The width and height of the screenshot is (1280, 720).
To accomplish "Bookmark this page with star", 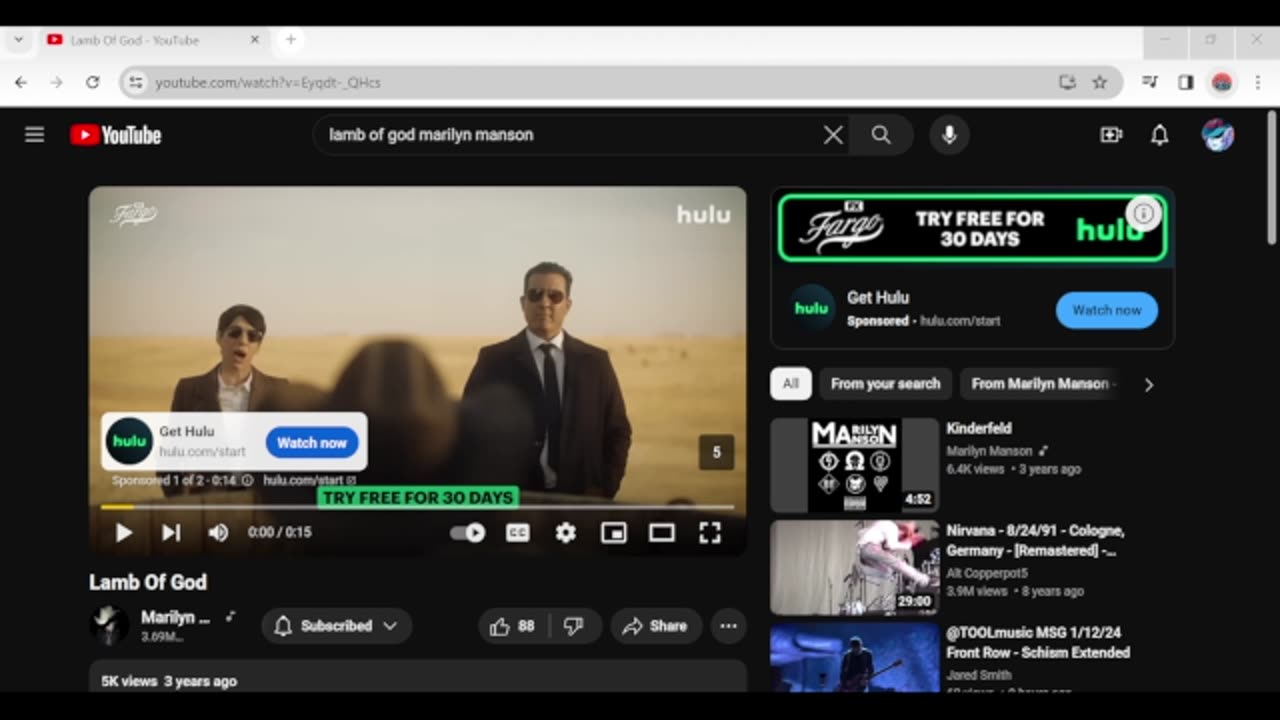I will click(x=1100, y=82).
